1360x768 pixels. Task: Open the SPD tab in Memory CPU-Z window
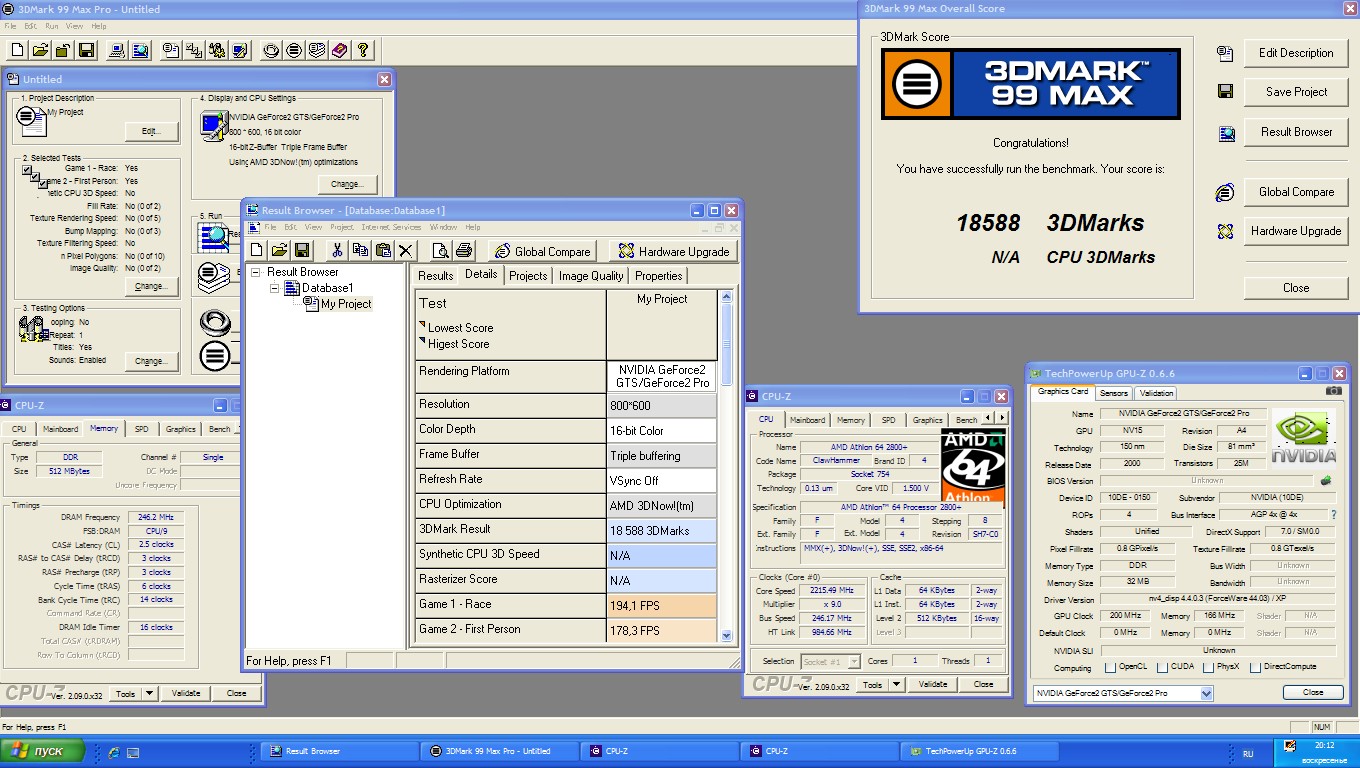[141, 429]
